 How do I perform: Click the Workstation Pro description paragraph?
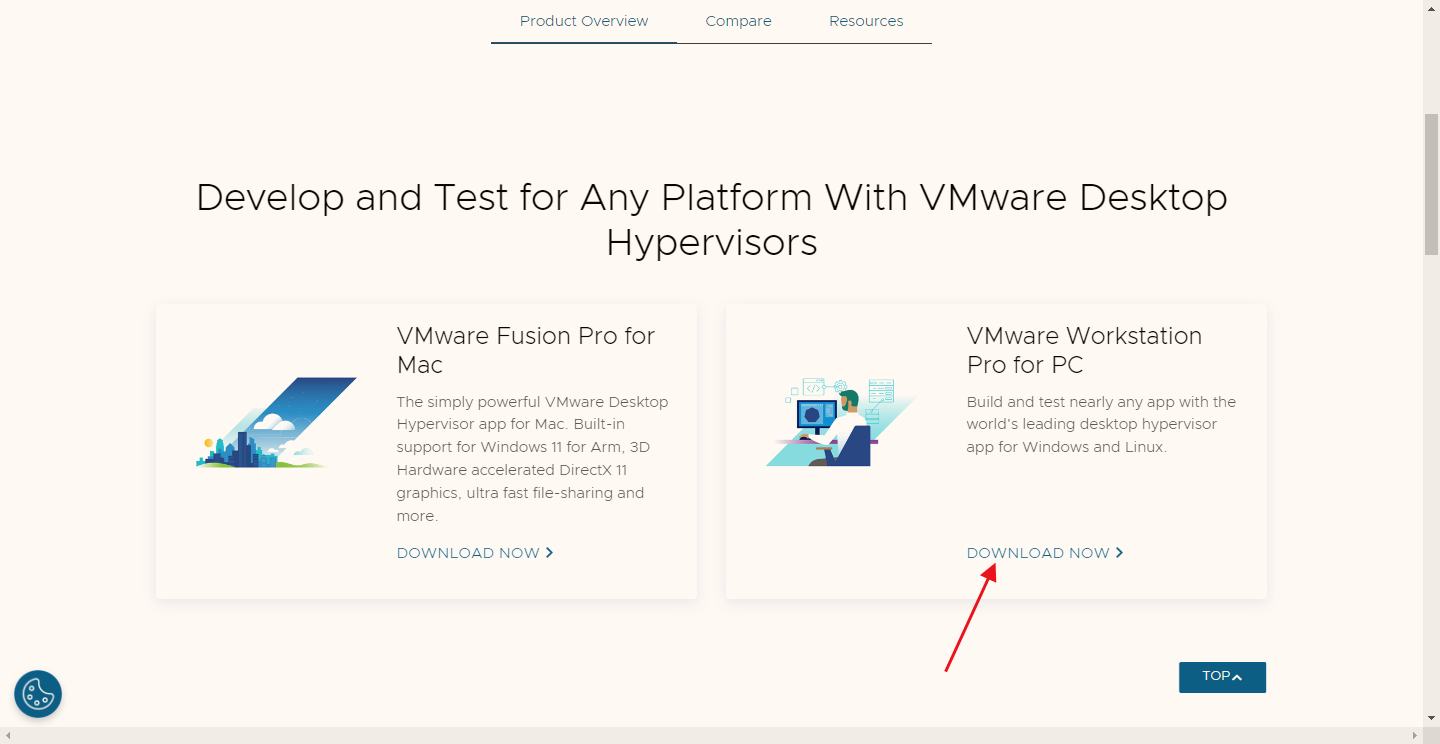pos(1101,424)
